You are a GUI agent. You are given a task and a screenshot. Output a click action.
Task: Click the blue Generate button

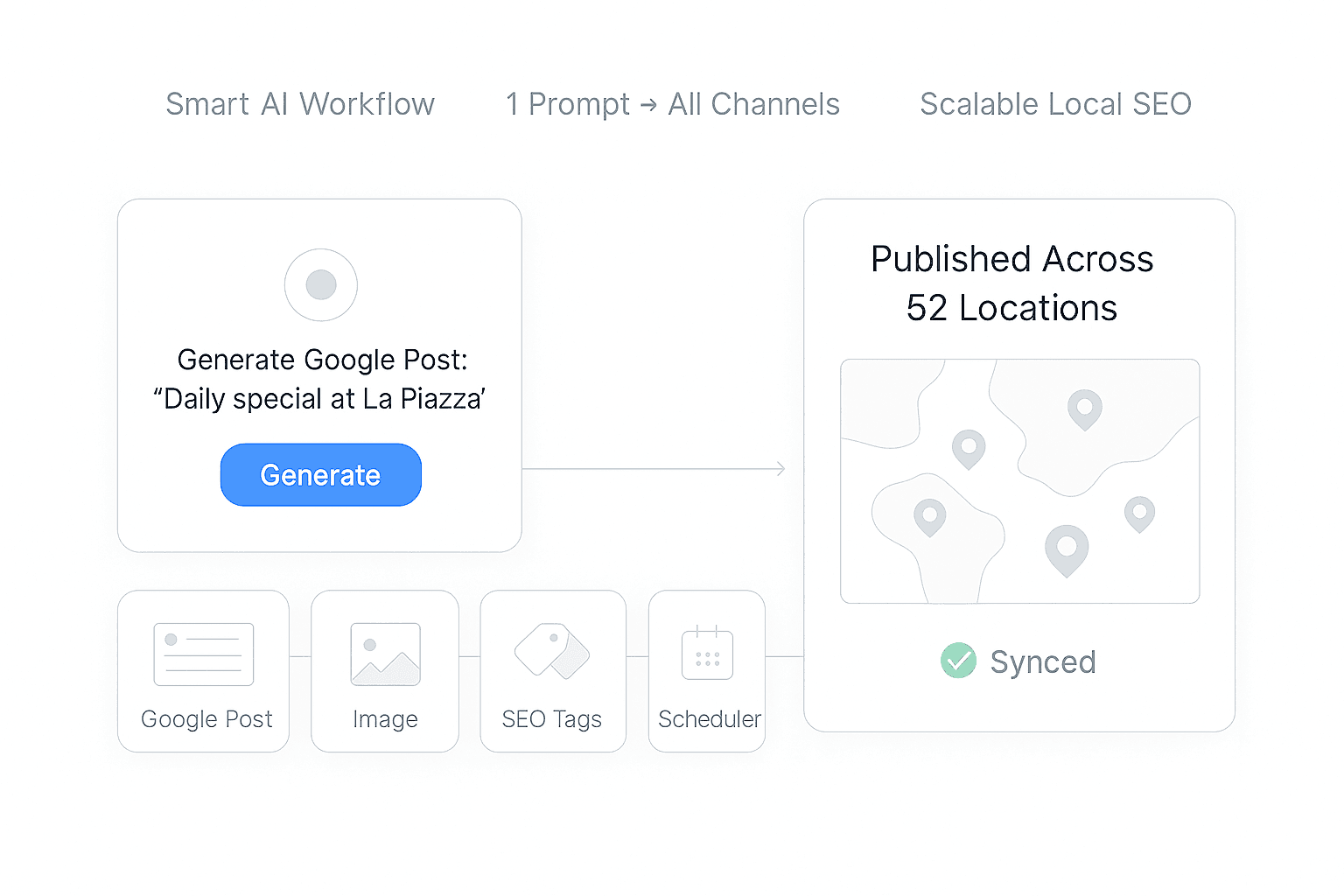point(320,475)
